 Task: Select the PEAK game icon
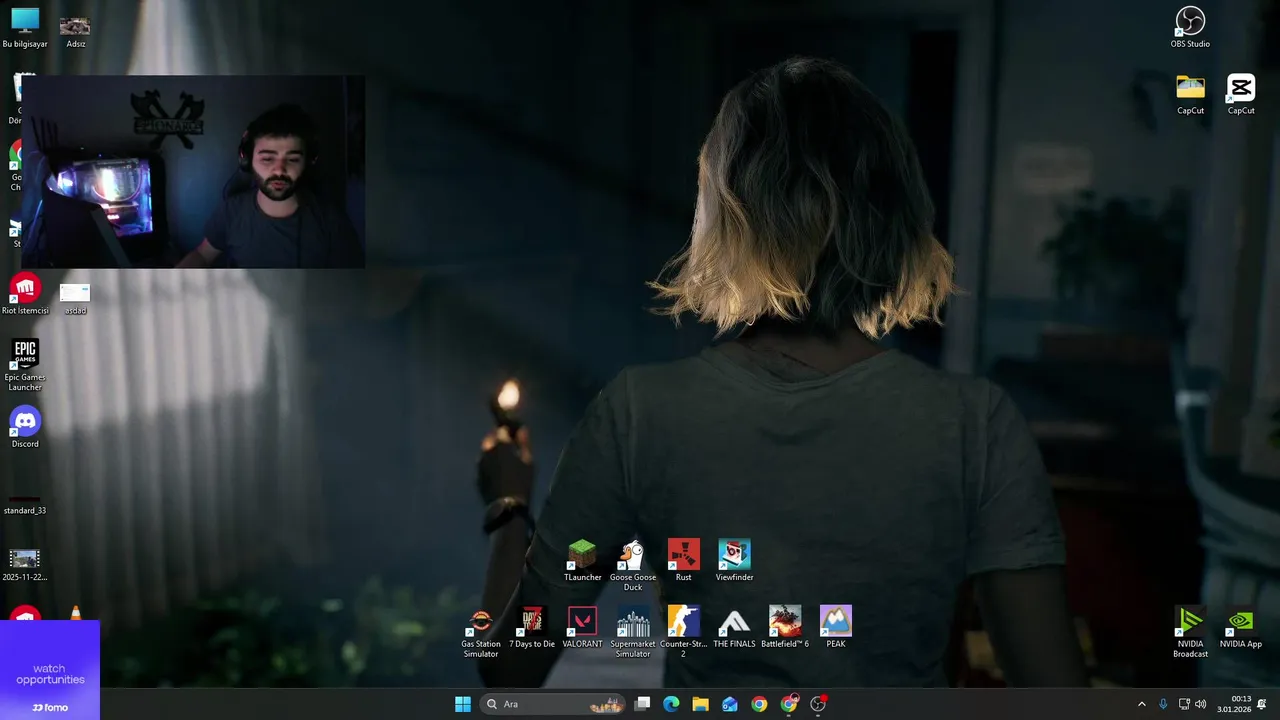pyautogui.click(x=836, y=628)
